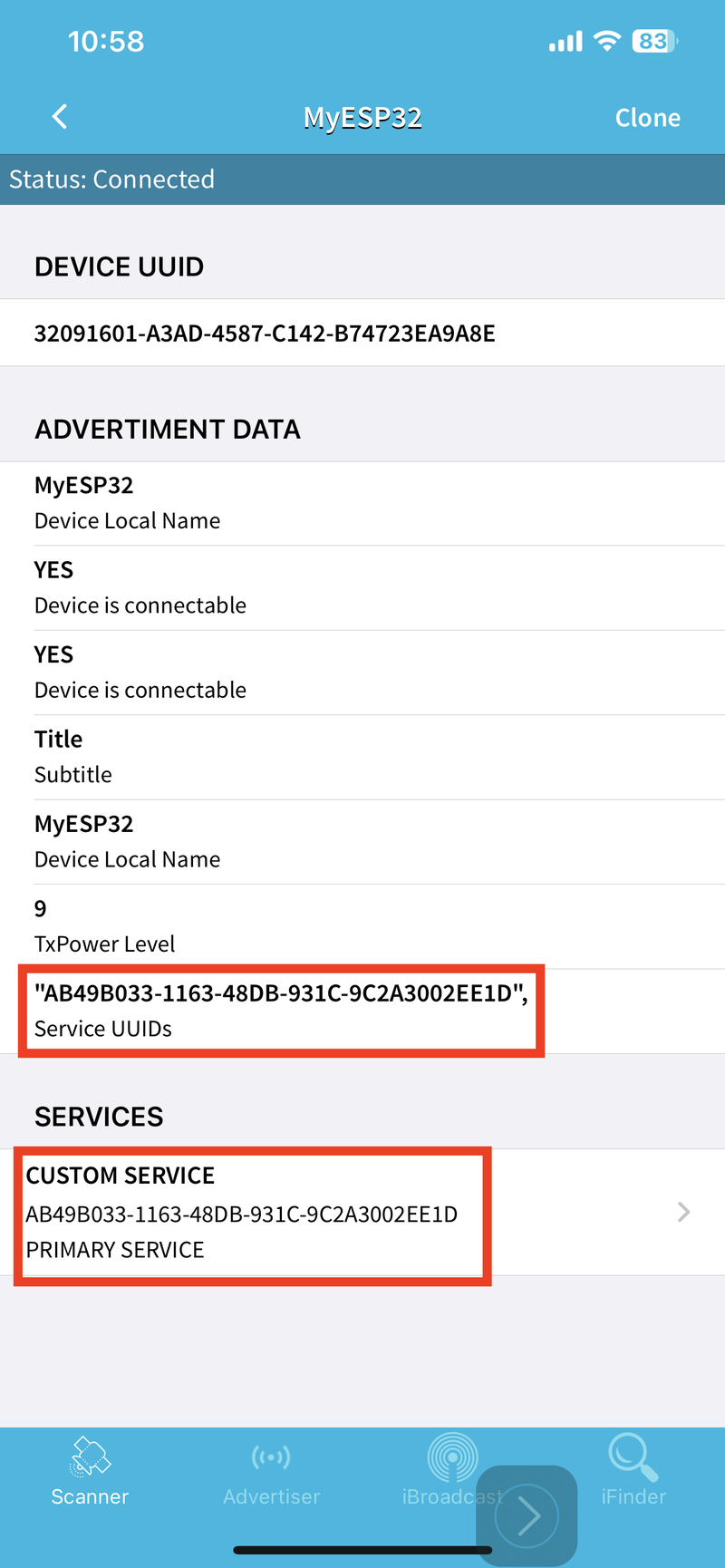Tap the battery indicator showing 83
Screen dimensions: 725x1568
(655, 40)
